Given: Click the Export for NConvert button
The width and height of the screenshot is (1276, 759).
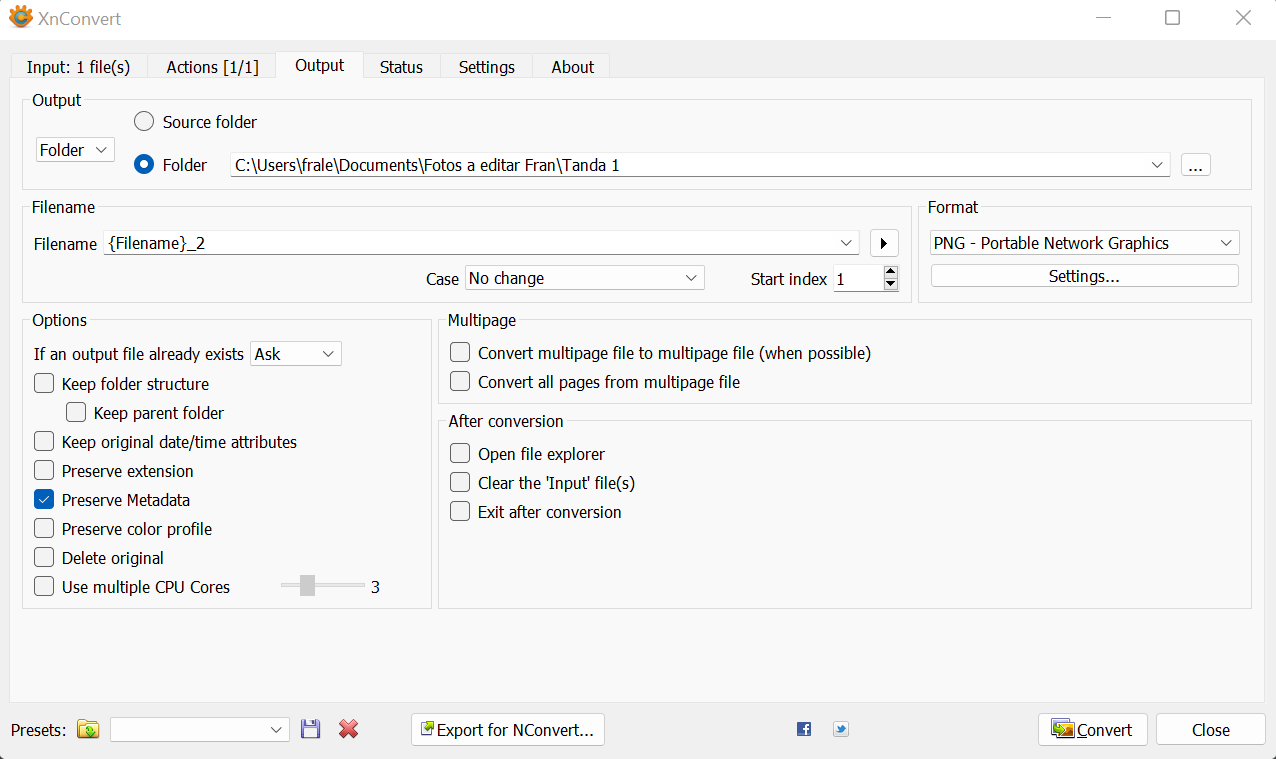Looking at the screenshot, I should coord(507,730).
